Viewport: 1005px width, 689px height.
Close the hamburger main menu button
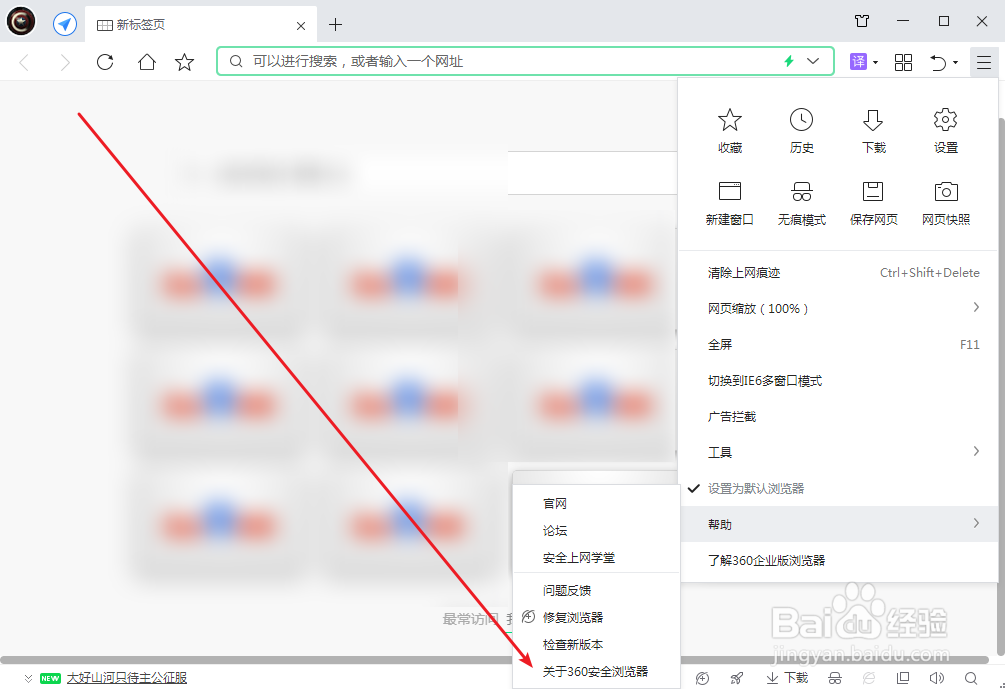pos(984,62)
